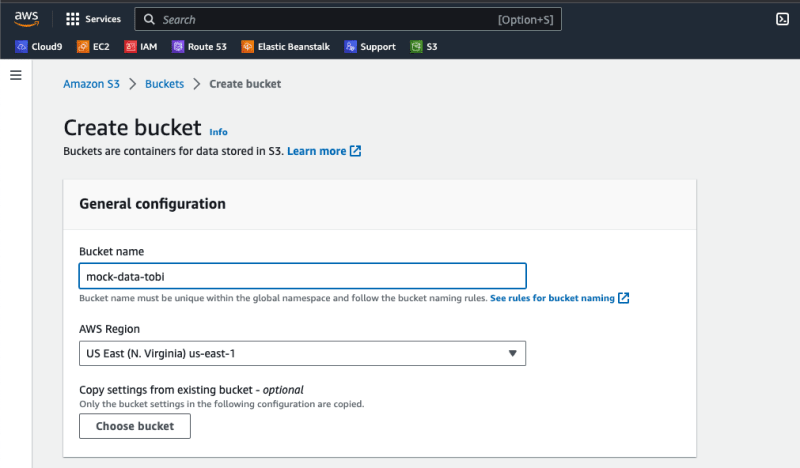The width and height of the screenshot is (800, 468).
Task: Go to Amazon S3 breadcrumb
Action: tap(91, 84)
